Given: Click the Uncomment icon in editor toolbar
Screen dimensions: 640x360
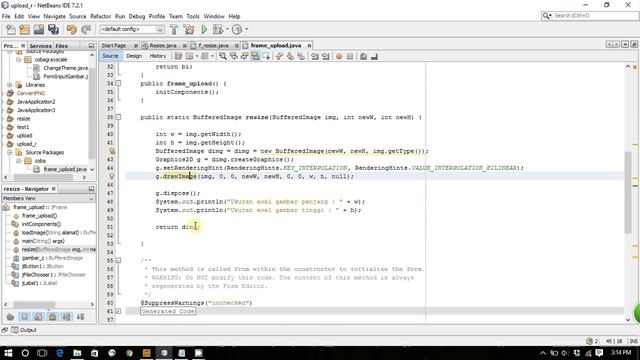Looking at the screenshot, I should pos(374,56).
